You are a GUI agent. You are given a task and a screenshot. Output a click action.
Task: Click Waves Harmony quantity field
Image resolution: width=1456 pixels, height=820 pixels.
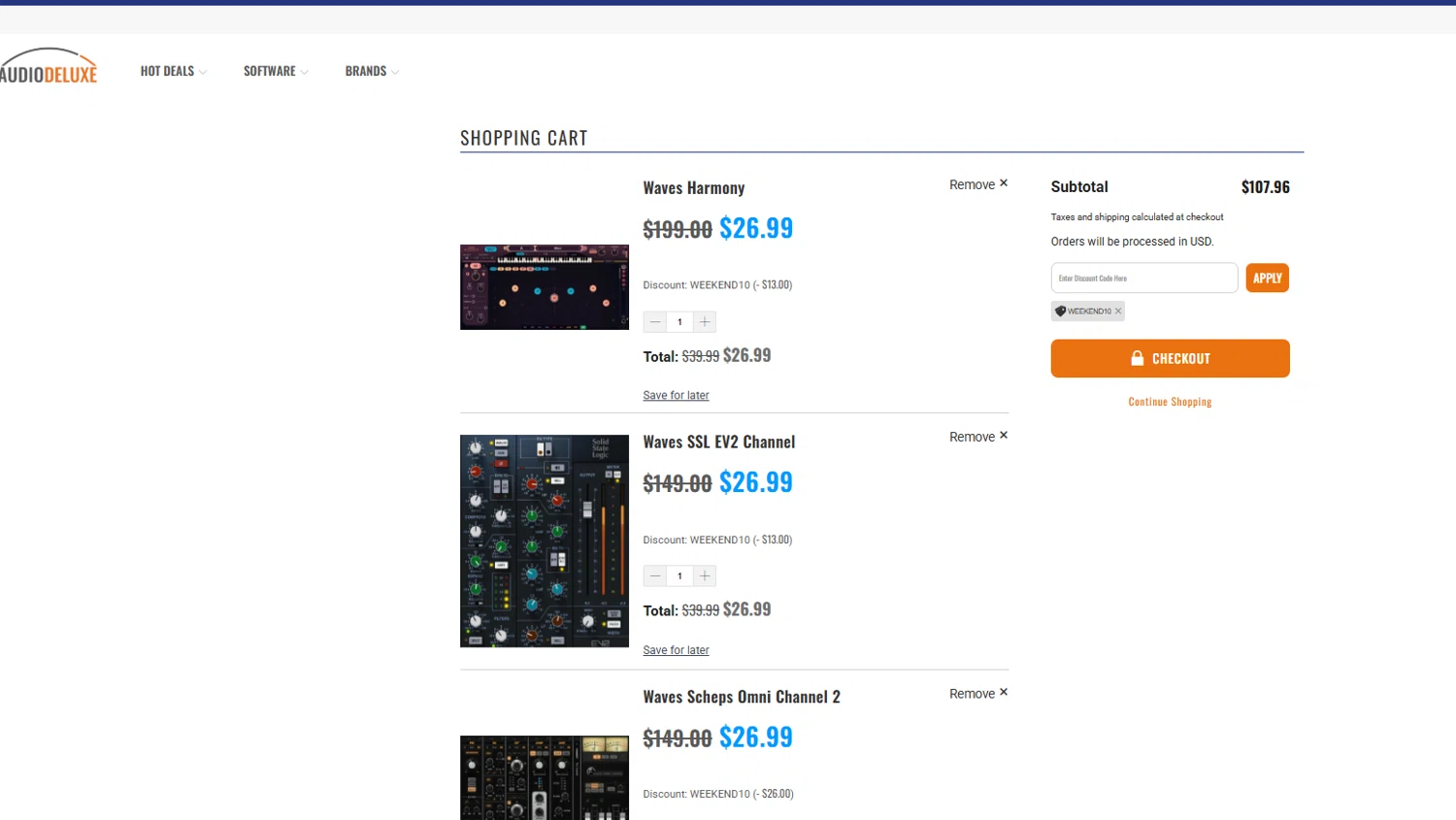pos(679,321)
